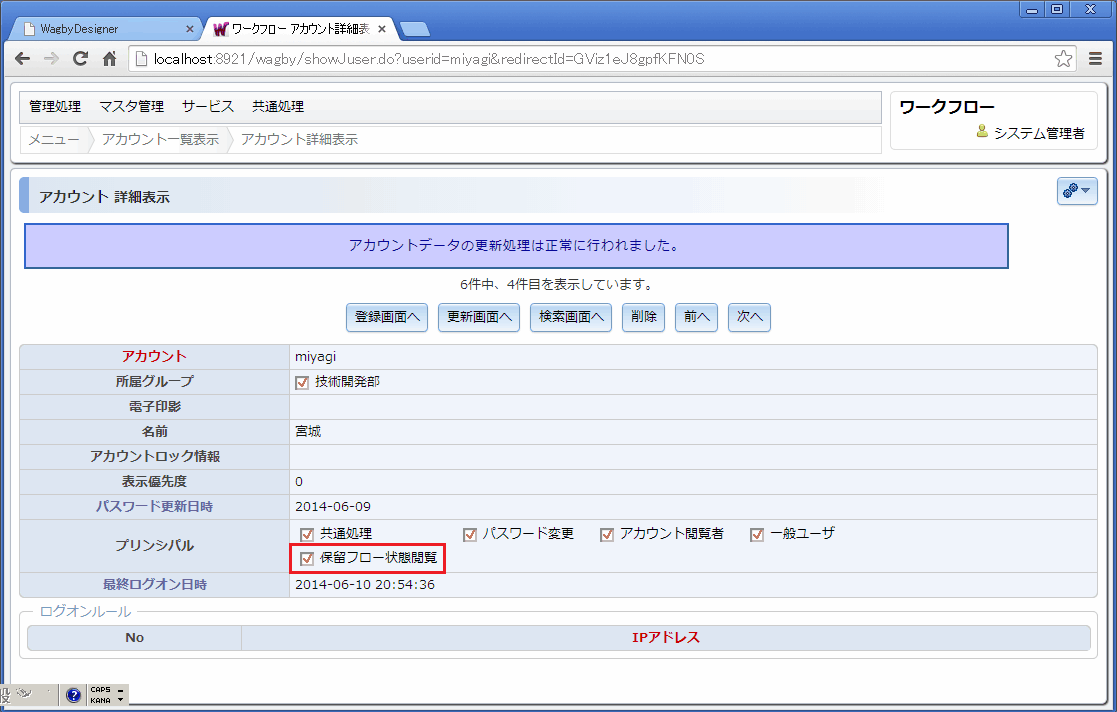Click the browser forward arrow
1117x712 pixels.
pos(51,58)
